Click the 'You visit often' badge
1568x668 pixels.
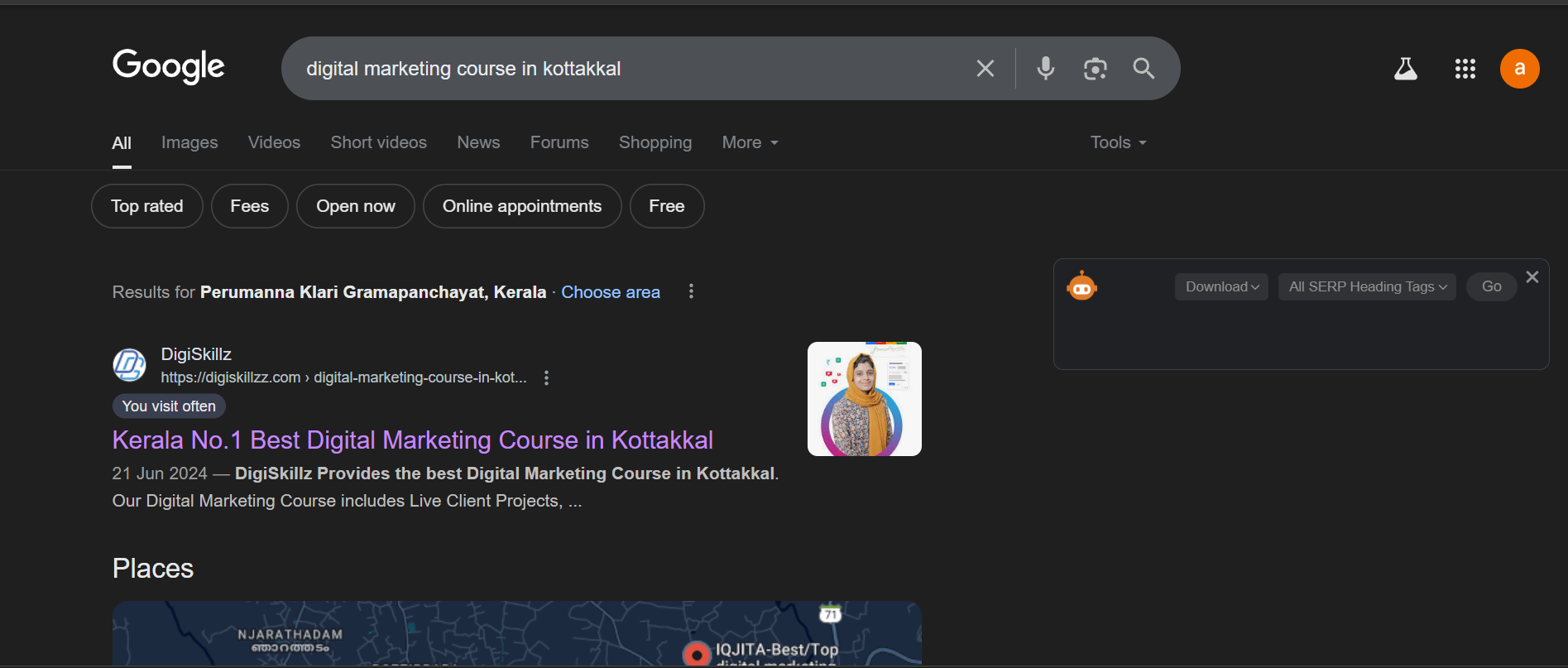click(x=169, y=406)
